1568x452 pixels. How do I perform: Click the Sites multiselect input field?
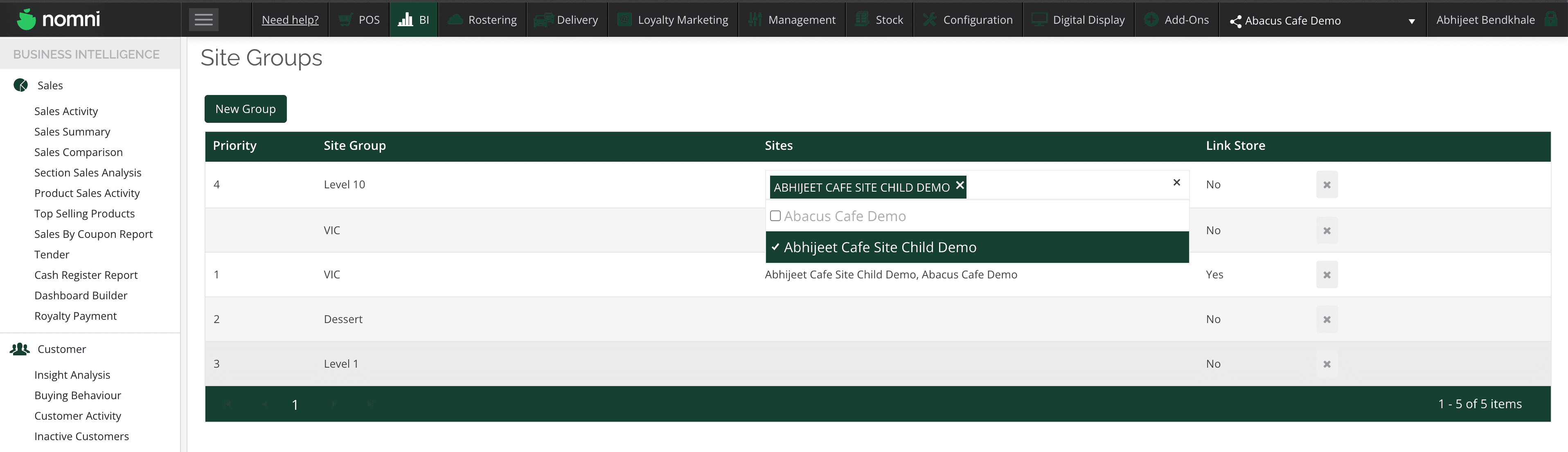click(x=1065, y=185)
